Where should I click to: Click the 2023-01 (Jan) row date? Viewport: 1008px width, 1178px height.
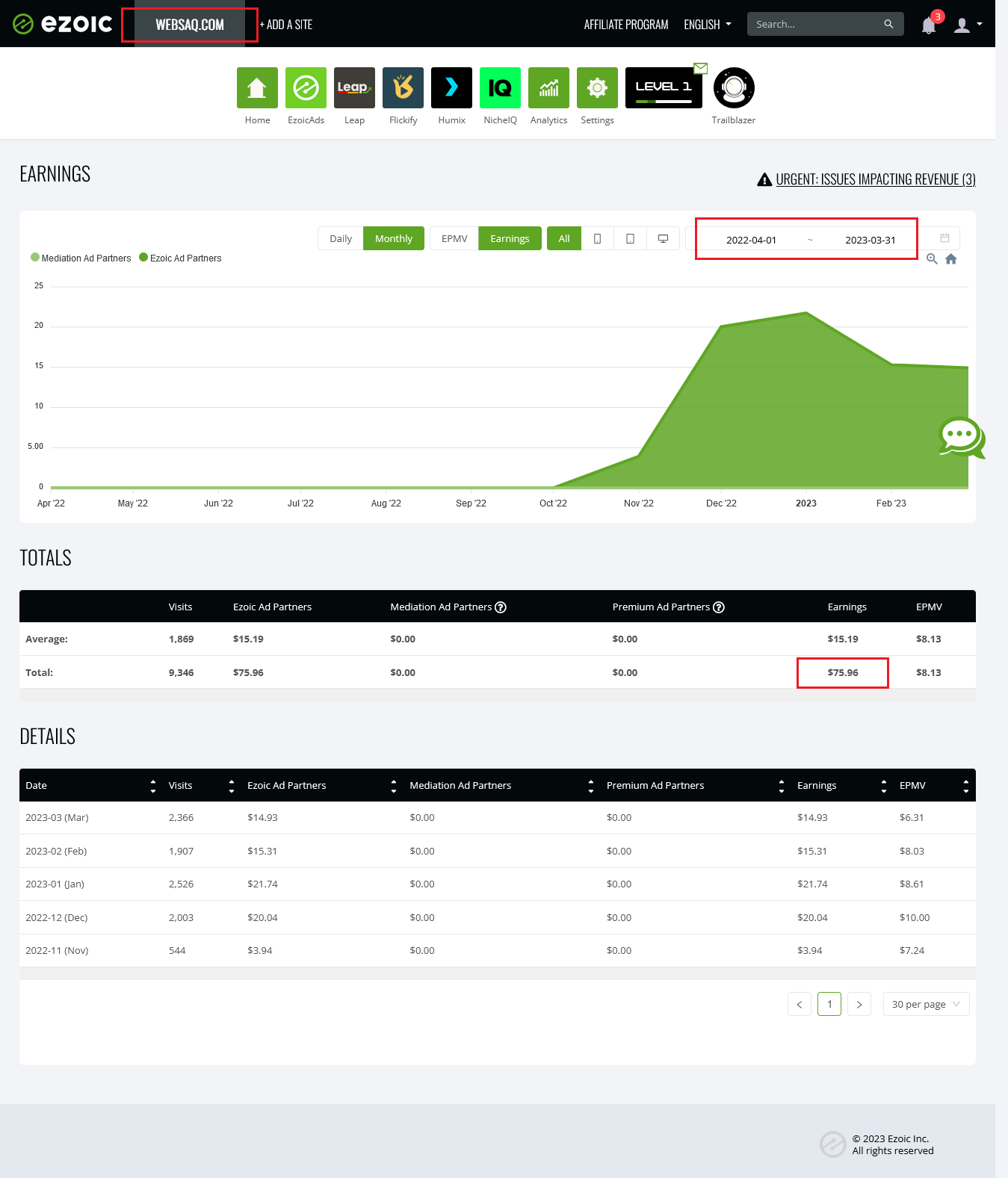click(55, 884)
